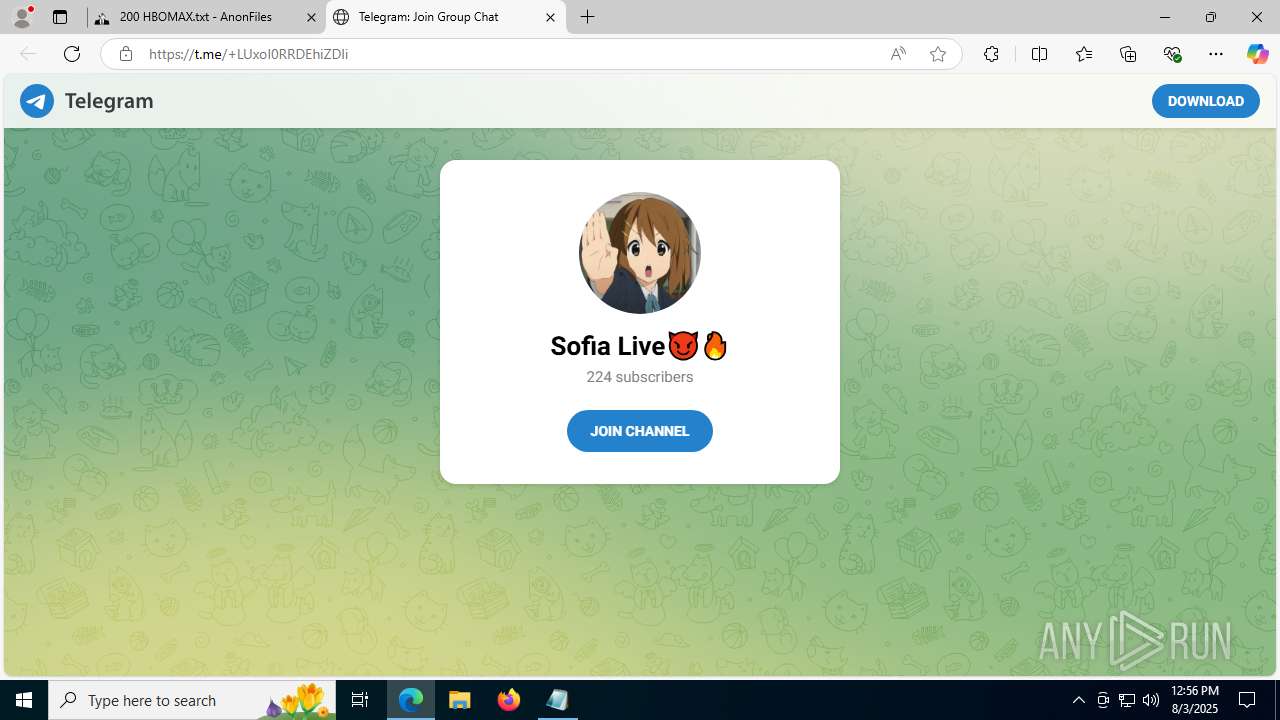Open the Favorites list icon
Viewport: 1280px width, 720px height.
pyautogui.click(x=1084, y=54)
